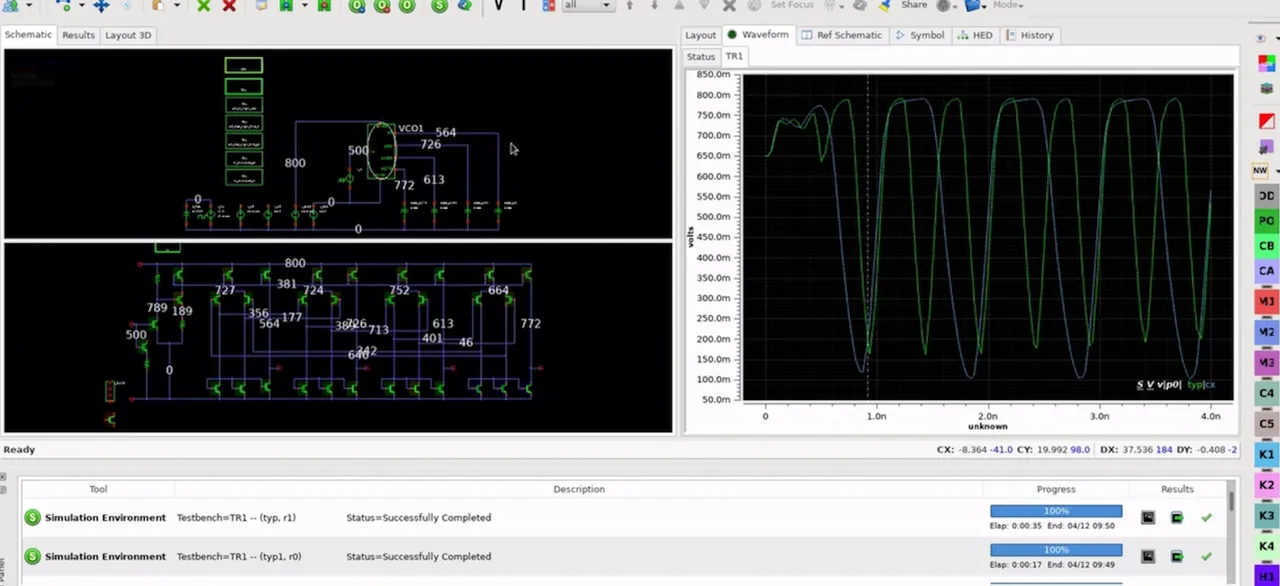Switch to the Layout 3D tab
The width and height of the screenshot is (1280, 586).
pos(128,35)
